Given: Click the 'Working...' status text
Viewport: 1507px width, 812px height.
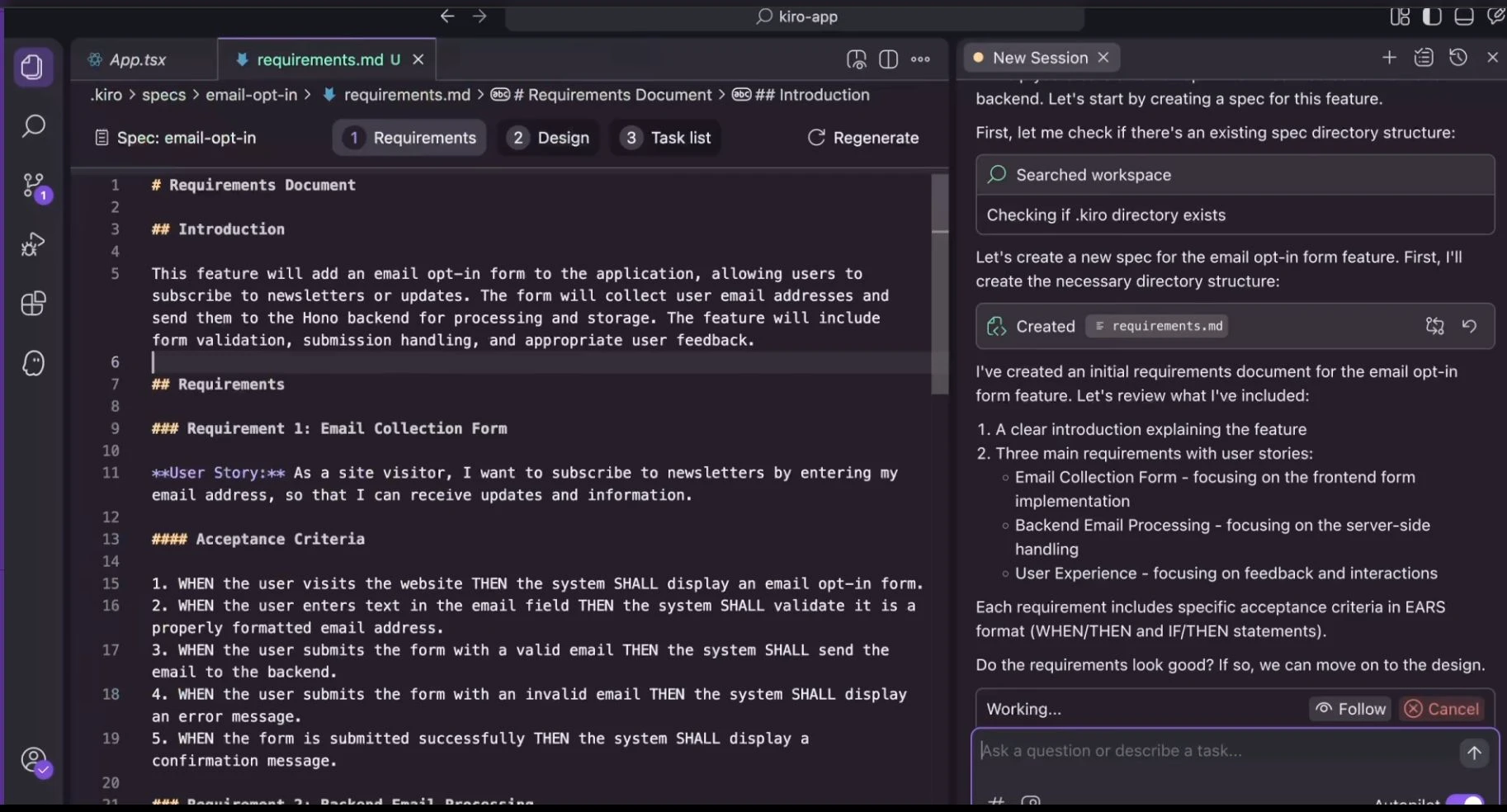Looking at the screenshot, I should [1024, 710].
